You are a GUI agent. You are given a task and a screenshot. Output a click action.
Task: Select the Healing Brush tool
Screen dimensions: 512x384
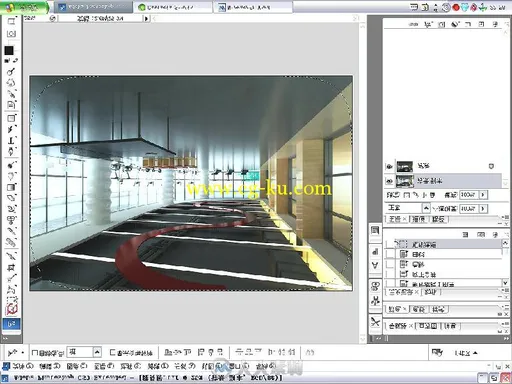pos(11,242)
